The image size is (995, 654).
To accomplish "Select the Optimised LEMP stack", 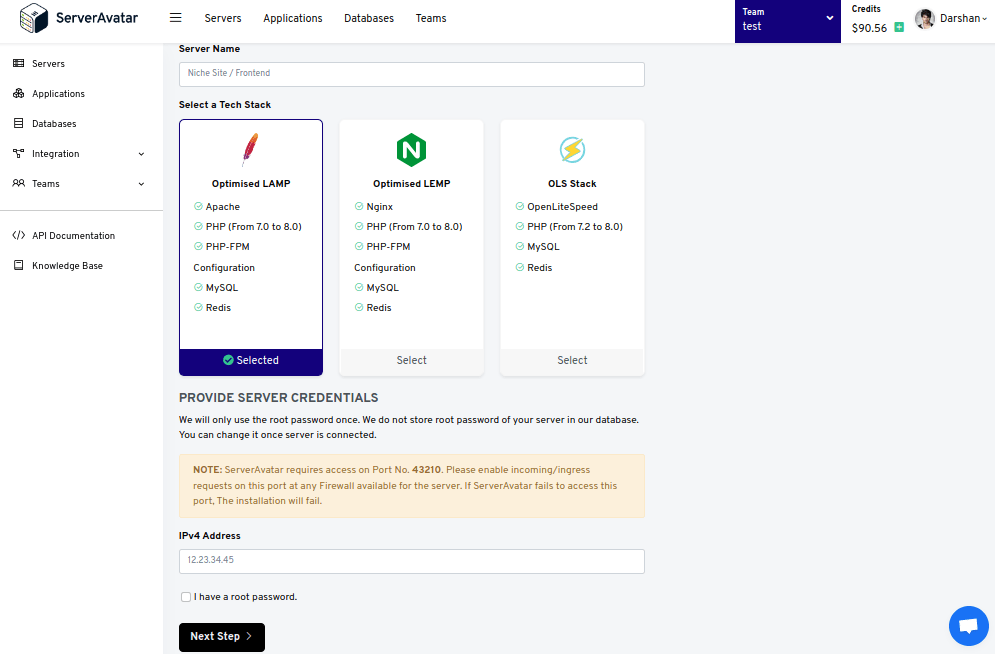I will click(411, 361).
